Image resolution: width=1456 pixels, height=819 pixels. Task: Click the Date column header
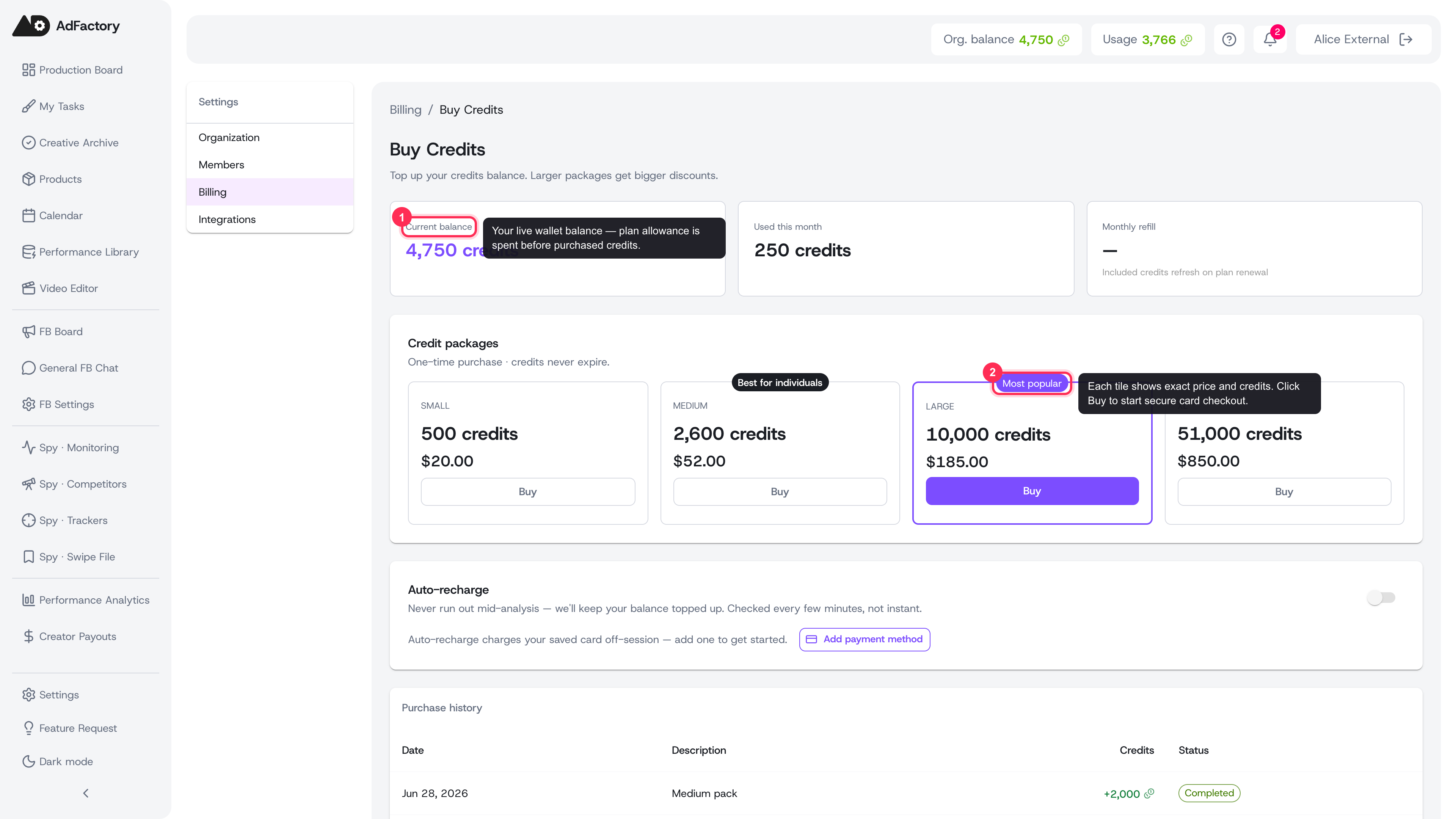click(x=413, y=750)
